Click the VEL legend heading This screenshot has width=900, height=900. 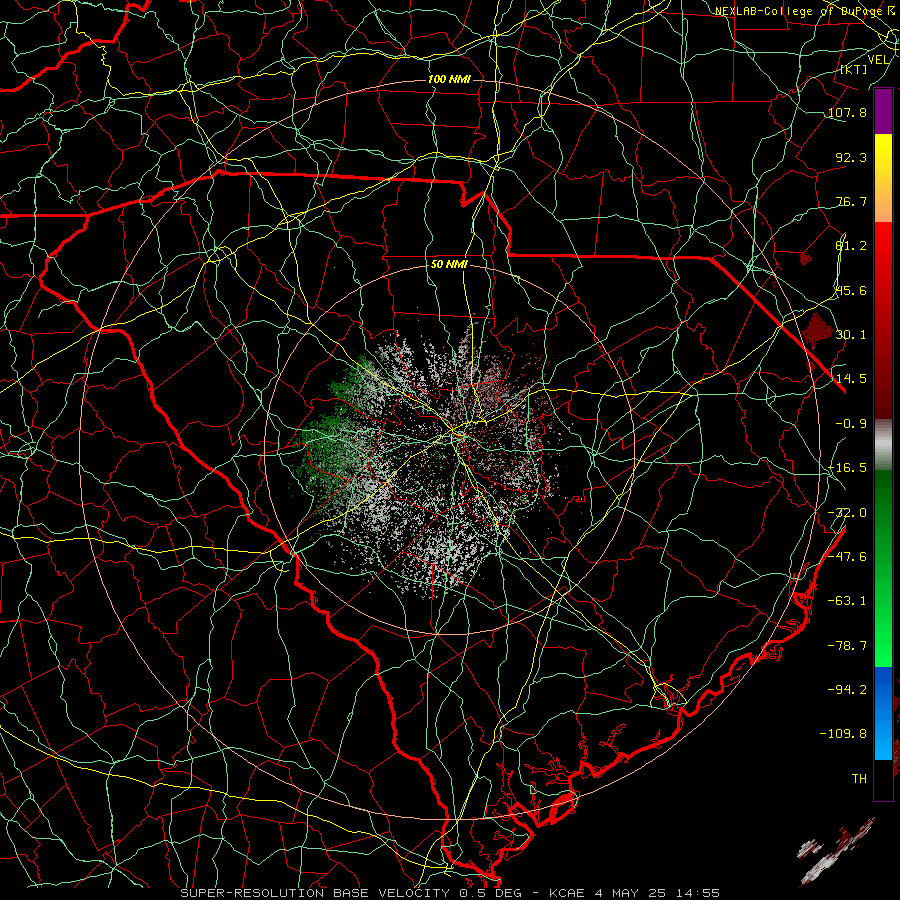pyautogui.click(x=878, y=59)
